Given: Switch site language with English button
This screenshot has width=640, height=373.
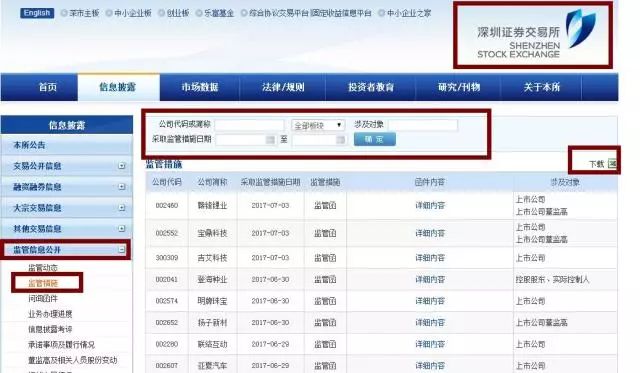Looking at the screenshot, I should [37, 13].
